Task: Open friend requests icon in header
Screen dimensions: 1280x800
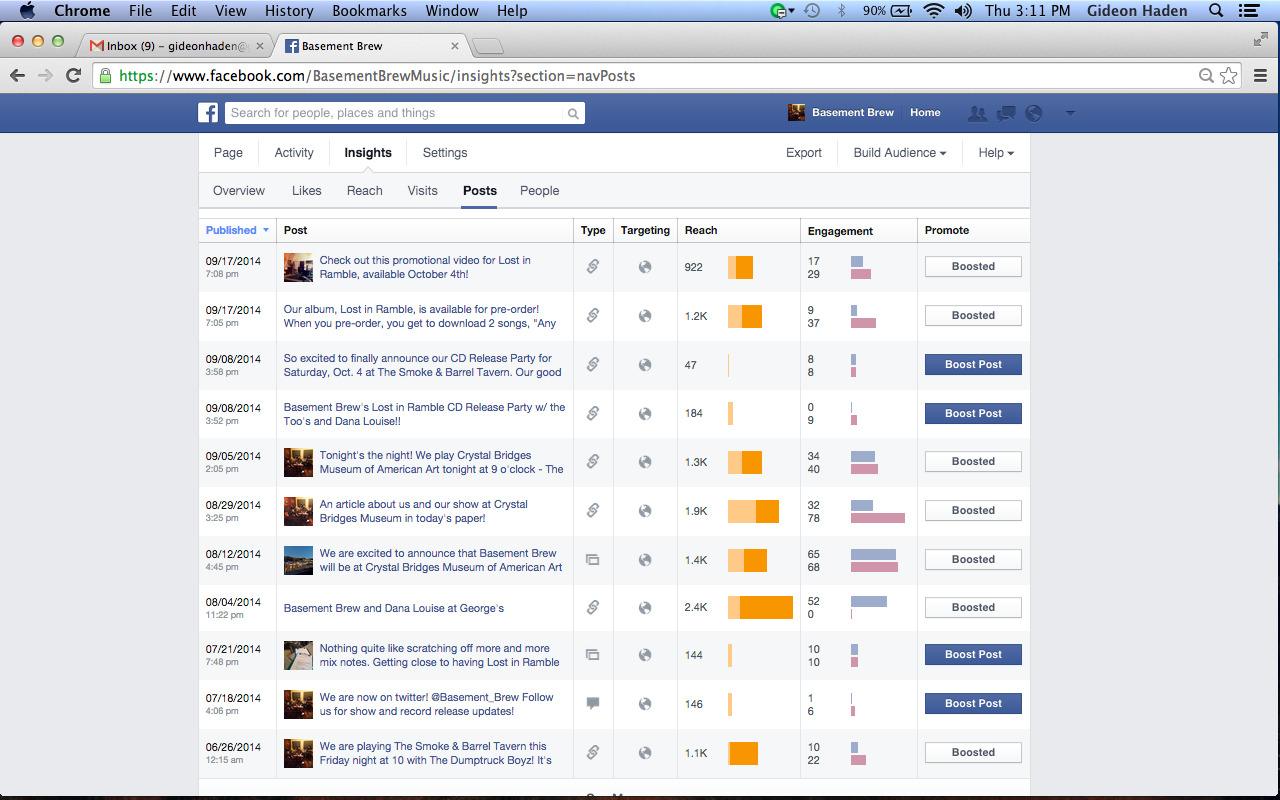Action: (977, 113)
